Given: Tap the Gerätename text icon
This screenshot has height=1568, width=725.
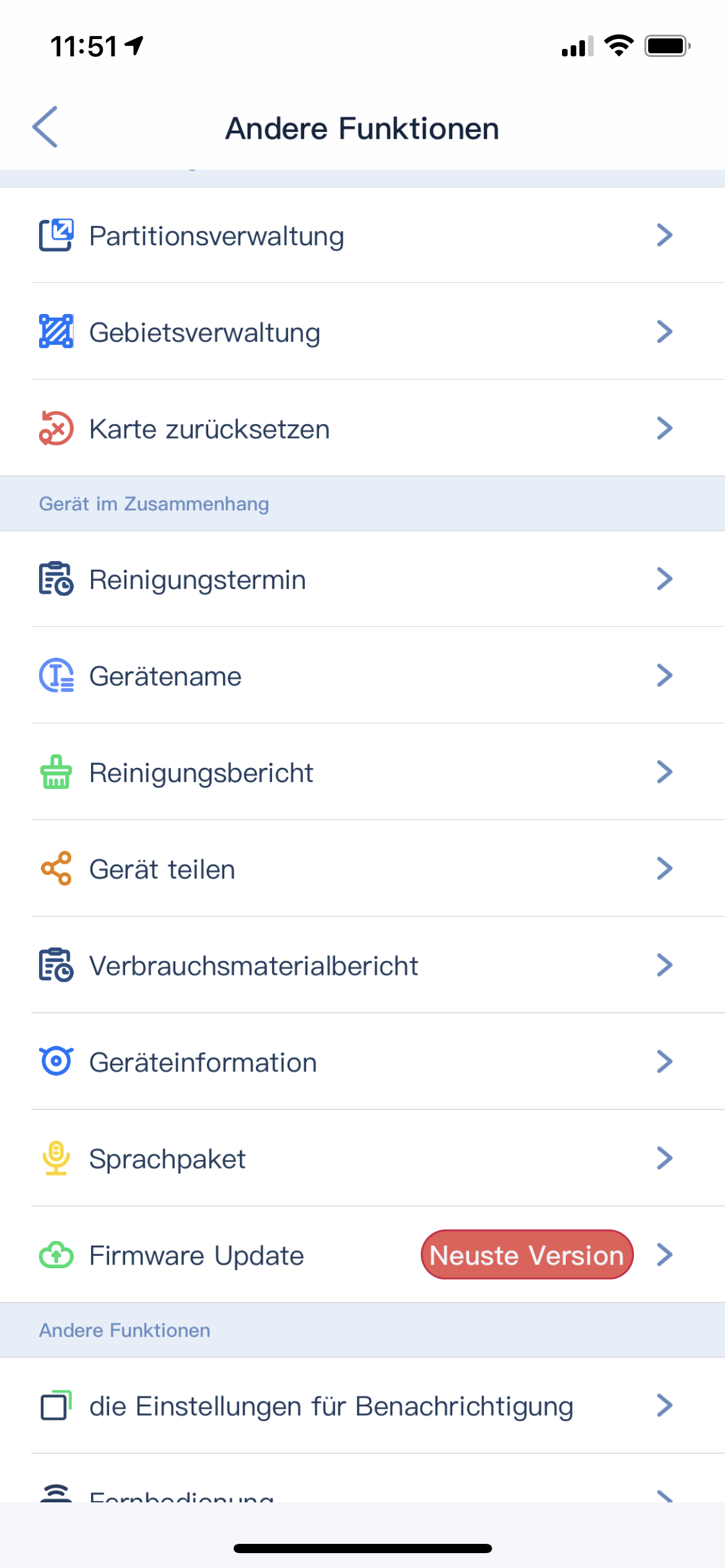Looking at the screenshot, I should pyautogui.click(x=56, y=676).
